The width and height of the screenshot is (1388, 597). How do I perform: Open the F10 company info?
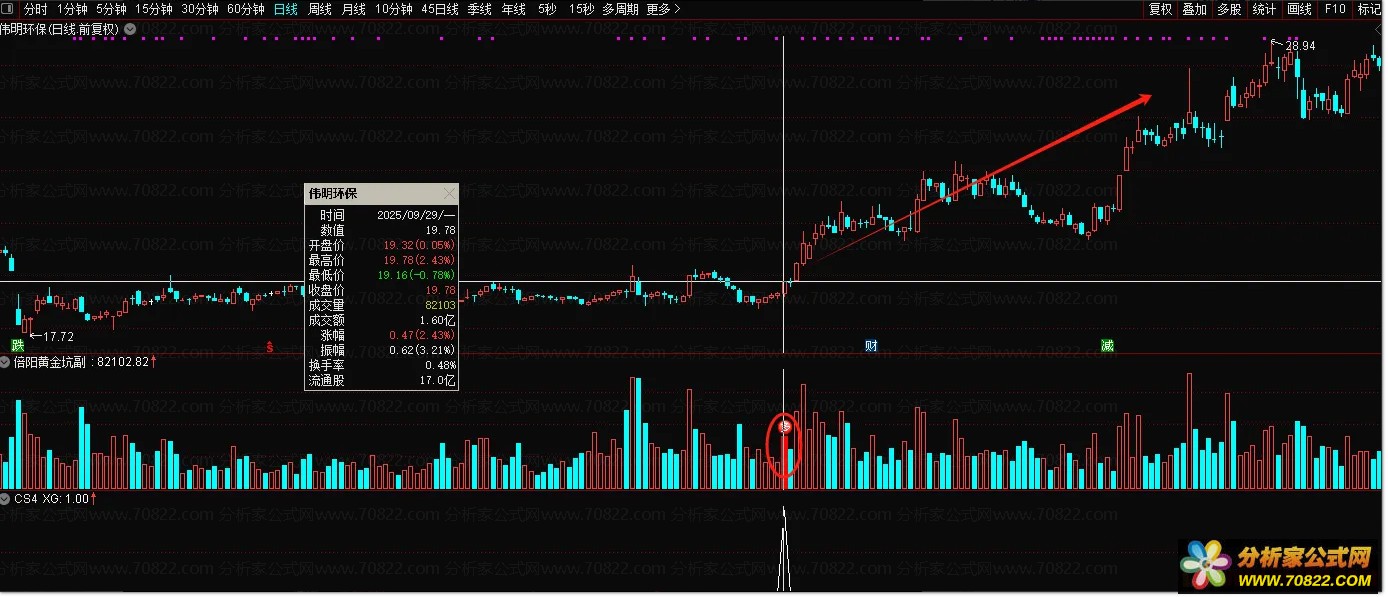tap(1335, 9)
